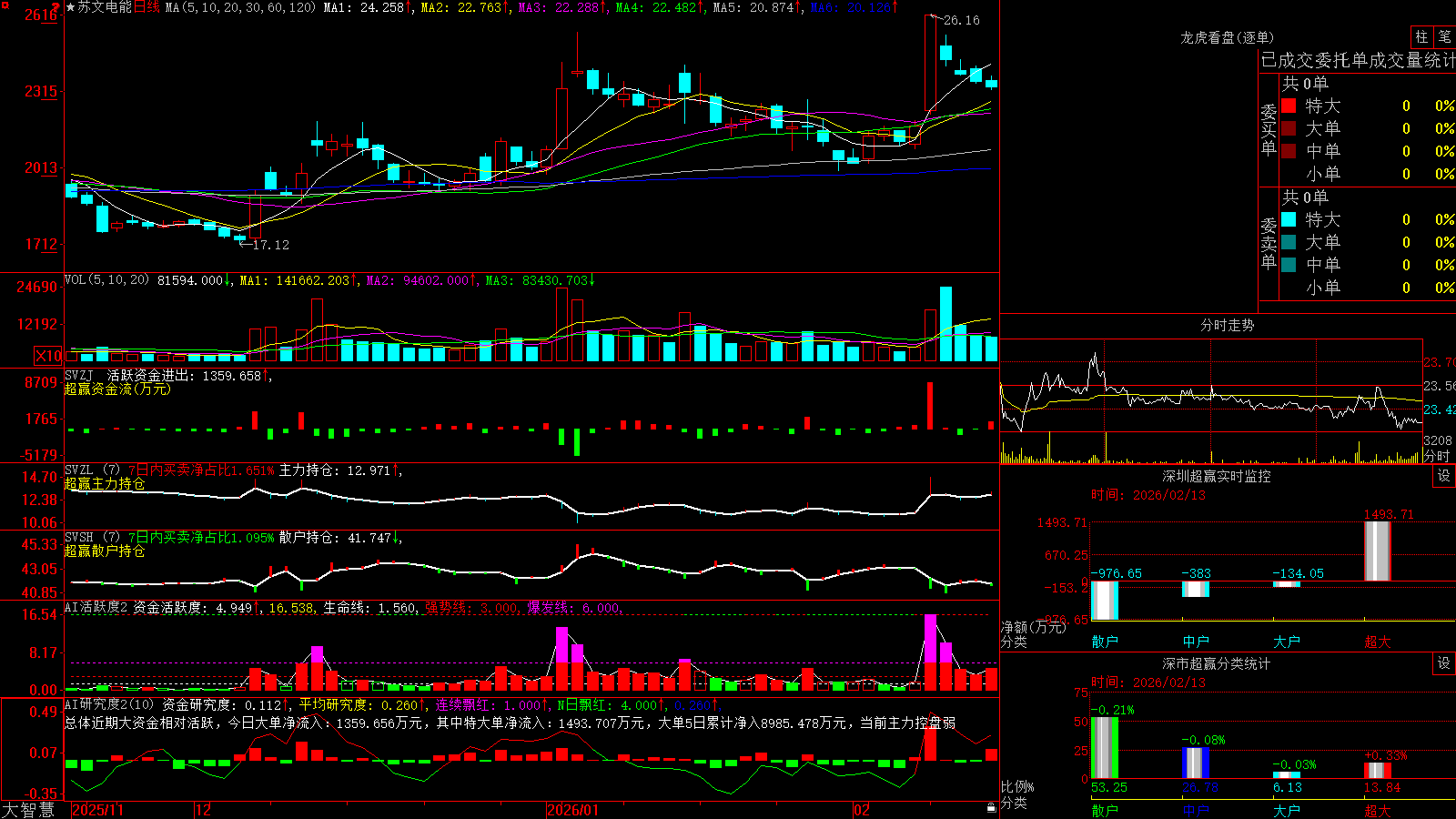This screenshot has width=1456, height=819.
Task: Click the teal 中单 sell-order swatch
Action: 1289,264
